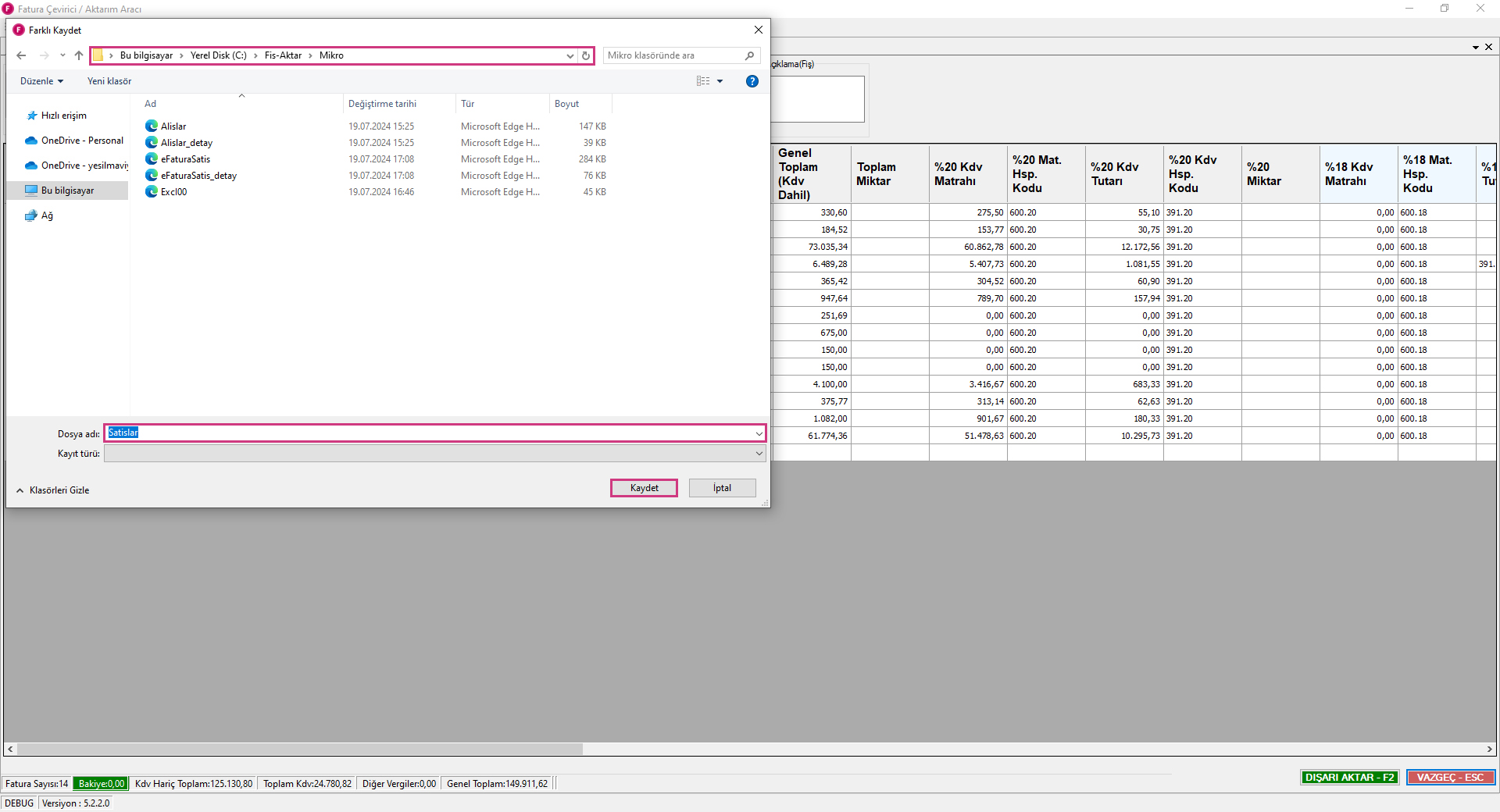The width and height of the screenshot is (1500, 812).
Task: Open OneDrive - Personal location
Action: (82, 141)
